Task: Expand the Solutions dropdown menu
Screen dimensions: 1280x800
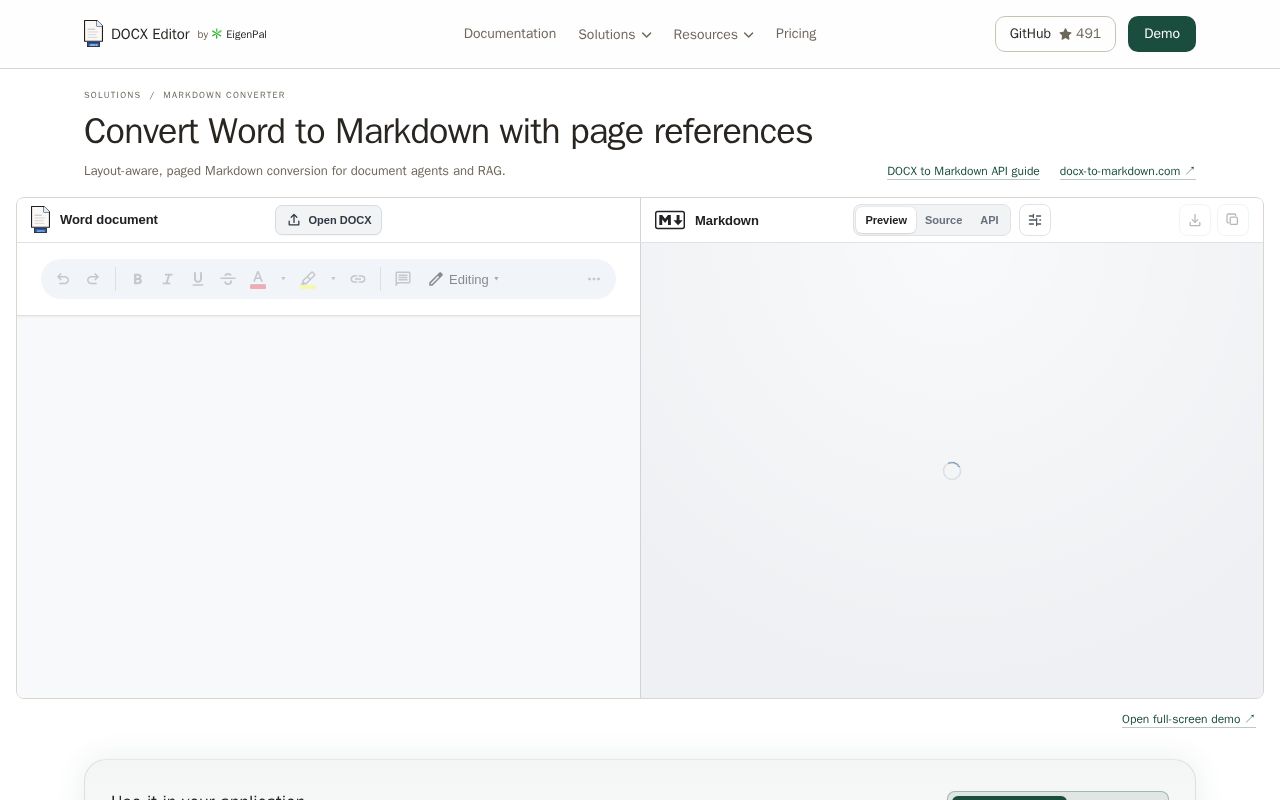Action: tap(615, 34)
